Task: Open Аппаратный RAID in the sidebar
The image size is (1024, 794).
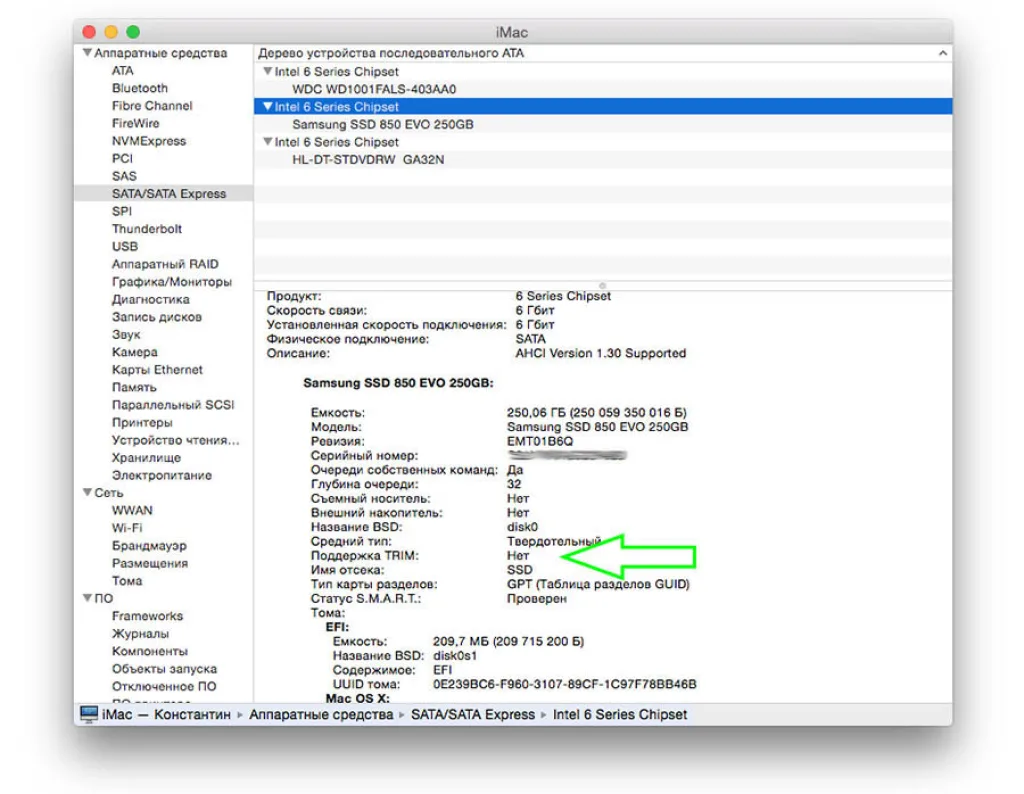Action: (x=165, y=264)
